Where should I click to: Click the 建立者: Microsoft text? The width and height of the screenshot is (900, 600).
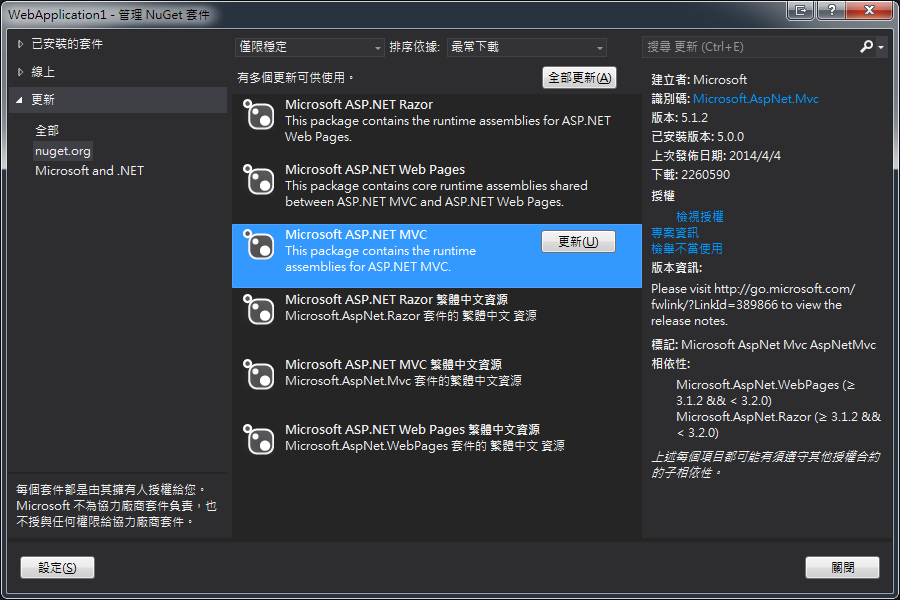pyautogui.click(x=699, y=80)
